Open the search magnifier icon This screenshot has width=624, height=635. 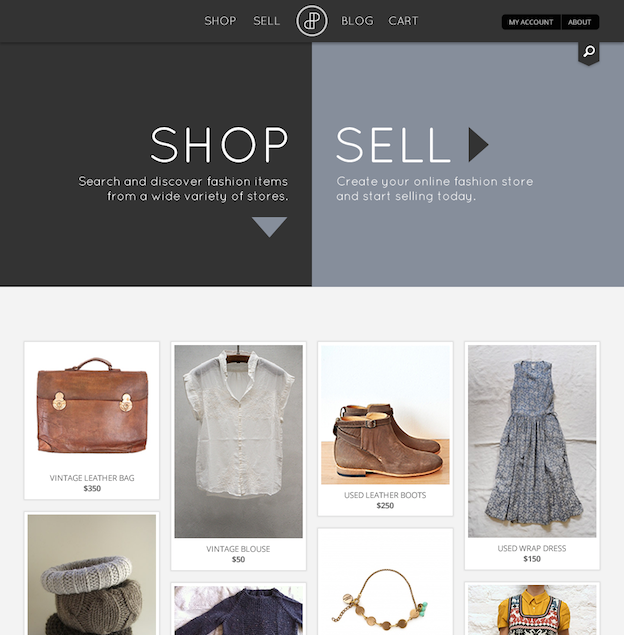point(589,51)
